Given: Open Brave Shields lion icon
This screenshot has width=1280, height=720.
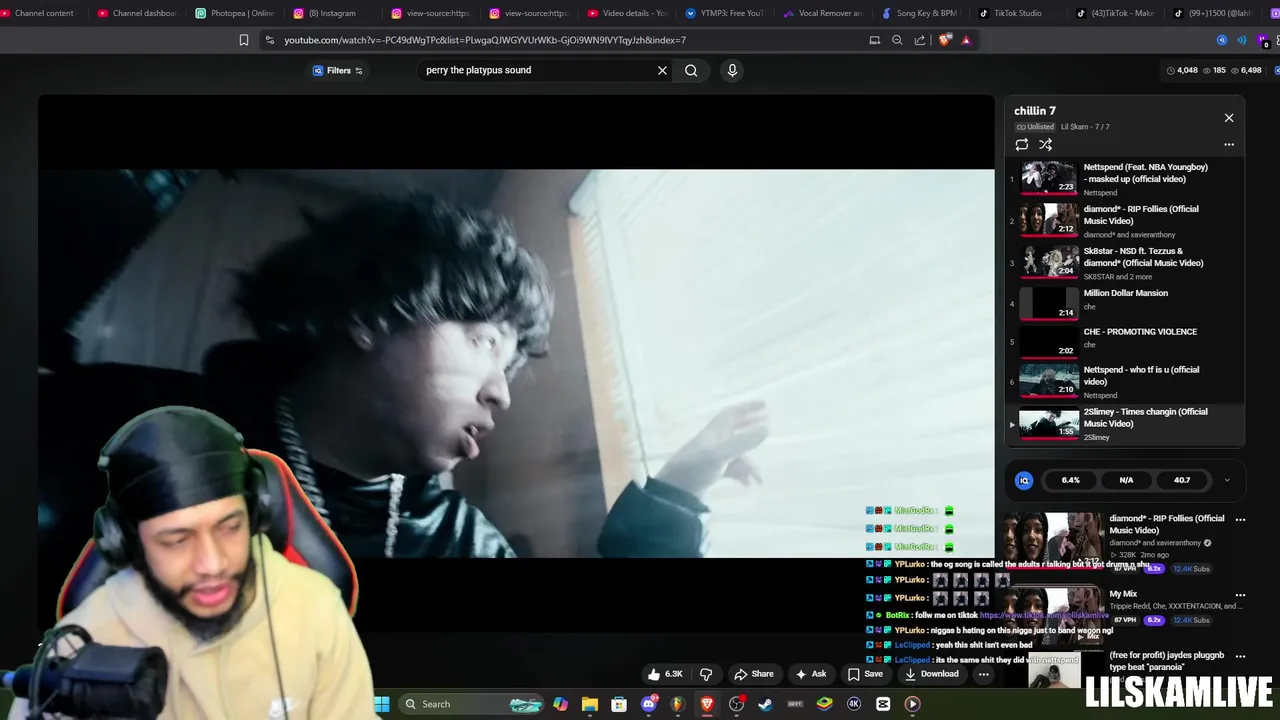Looking at the screenshot, I should coord(945,40).
